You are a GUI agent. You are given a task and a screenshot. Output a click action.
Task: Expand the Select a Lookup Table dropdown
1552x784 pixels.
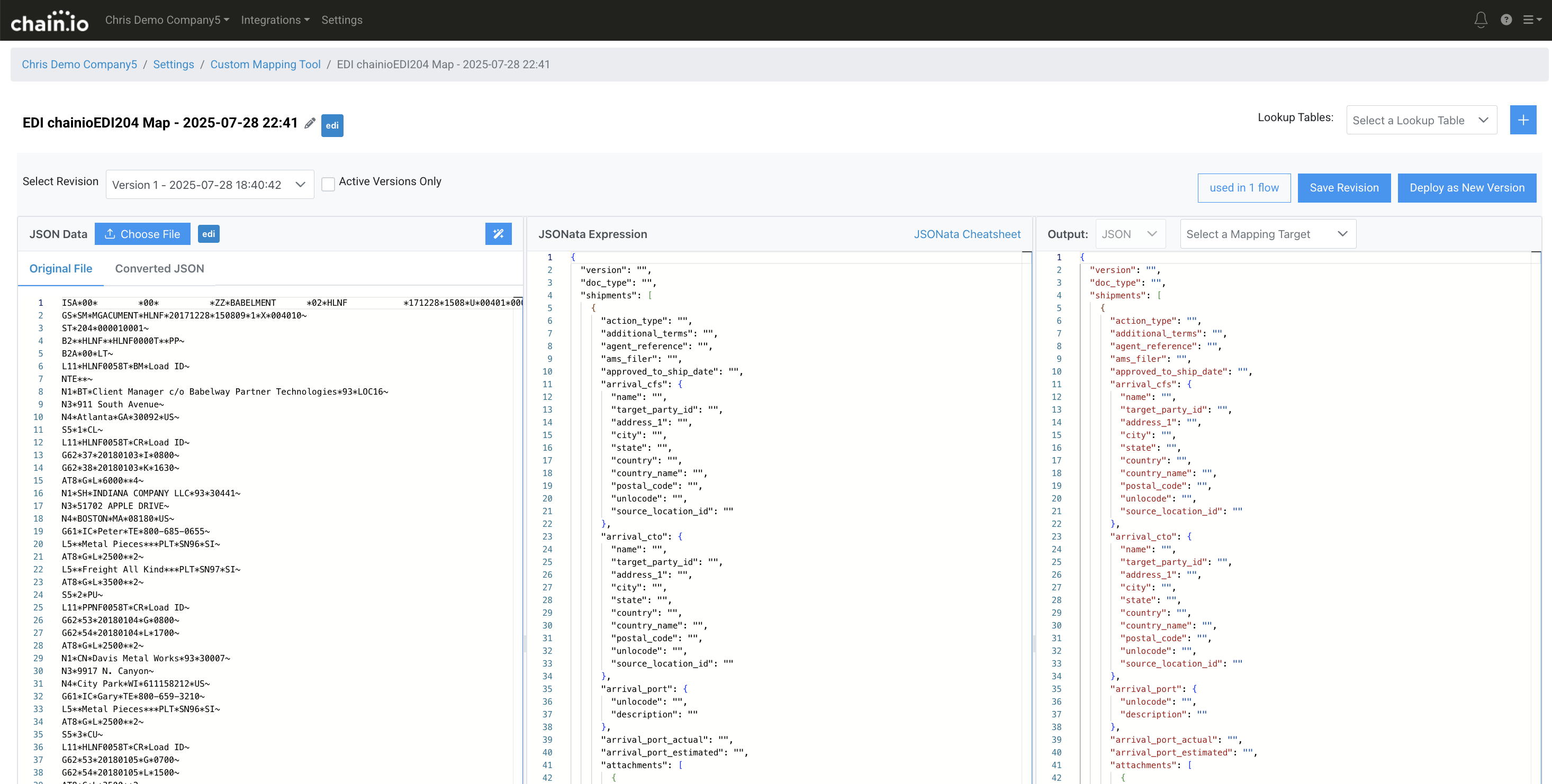1421,121
